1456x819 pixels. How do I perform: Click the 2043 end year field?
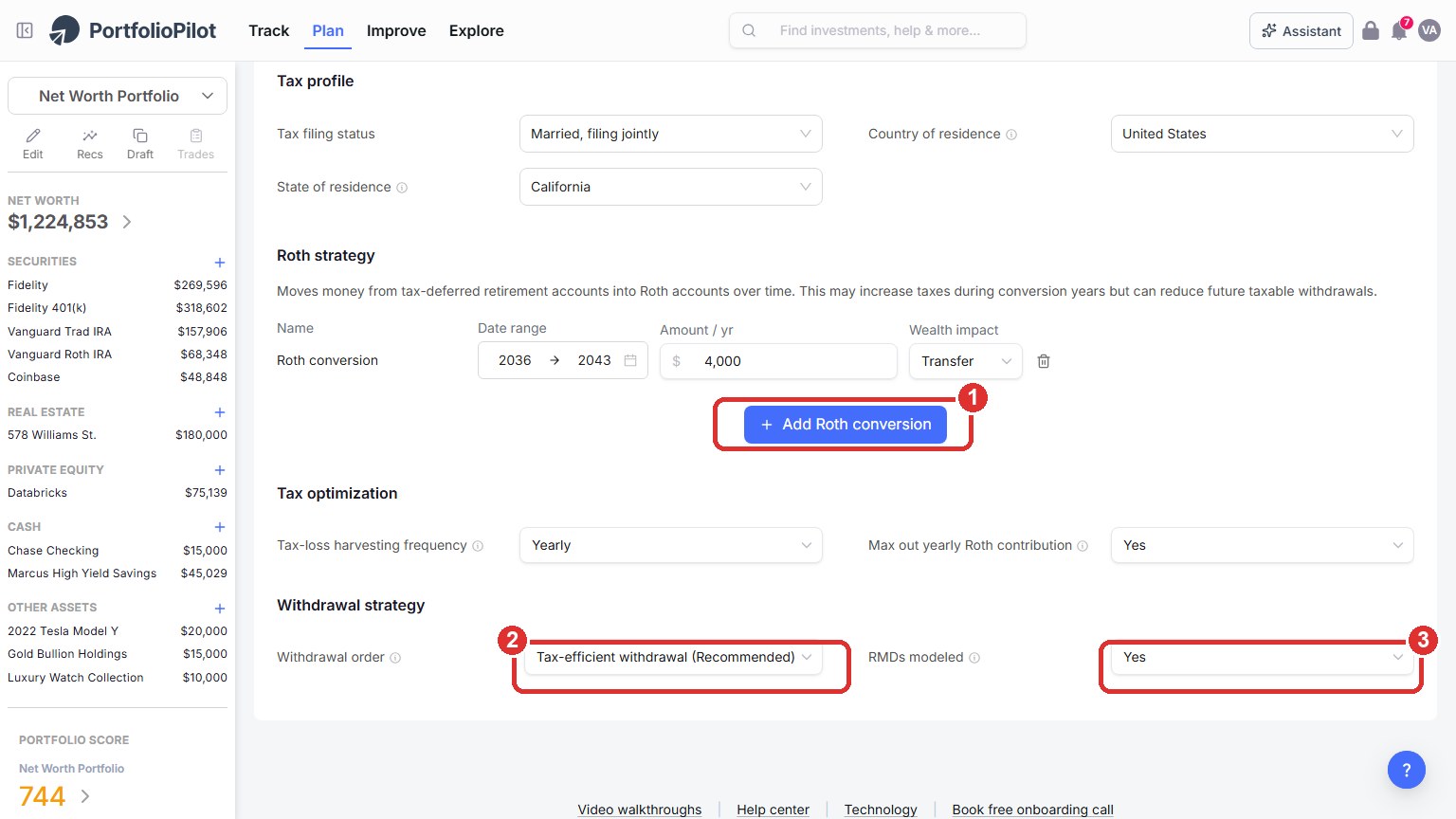pos(594,360)
